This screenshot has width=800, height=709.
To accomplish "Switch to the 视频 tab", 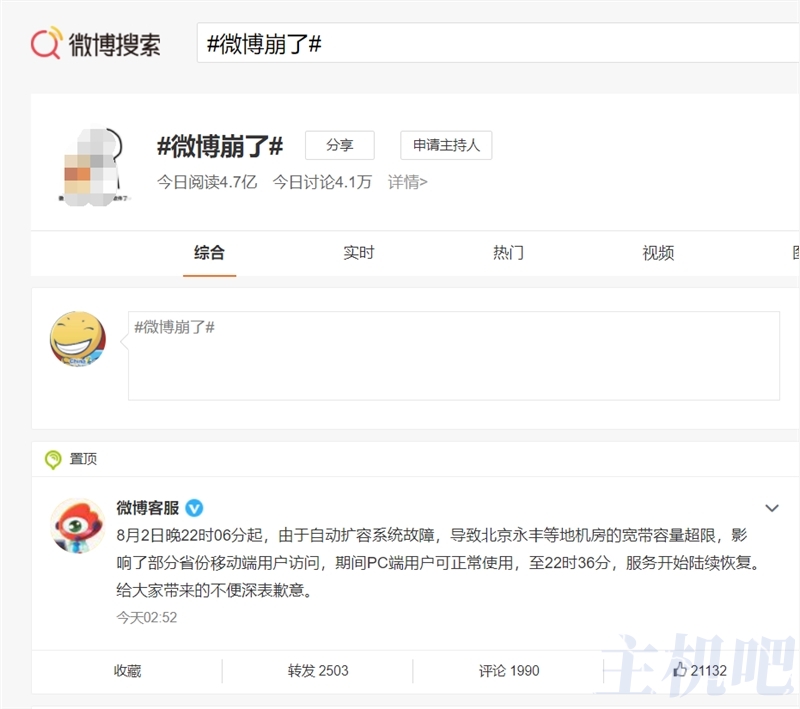I will click(x=658, y=253).
